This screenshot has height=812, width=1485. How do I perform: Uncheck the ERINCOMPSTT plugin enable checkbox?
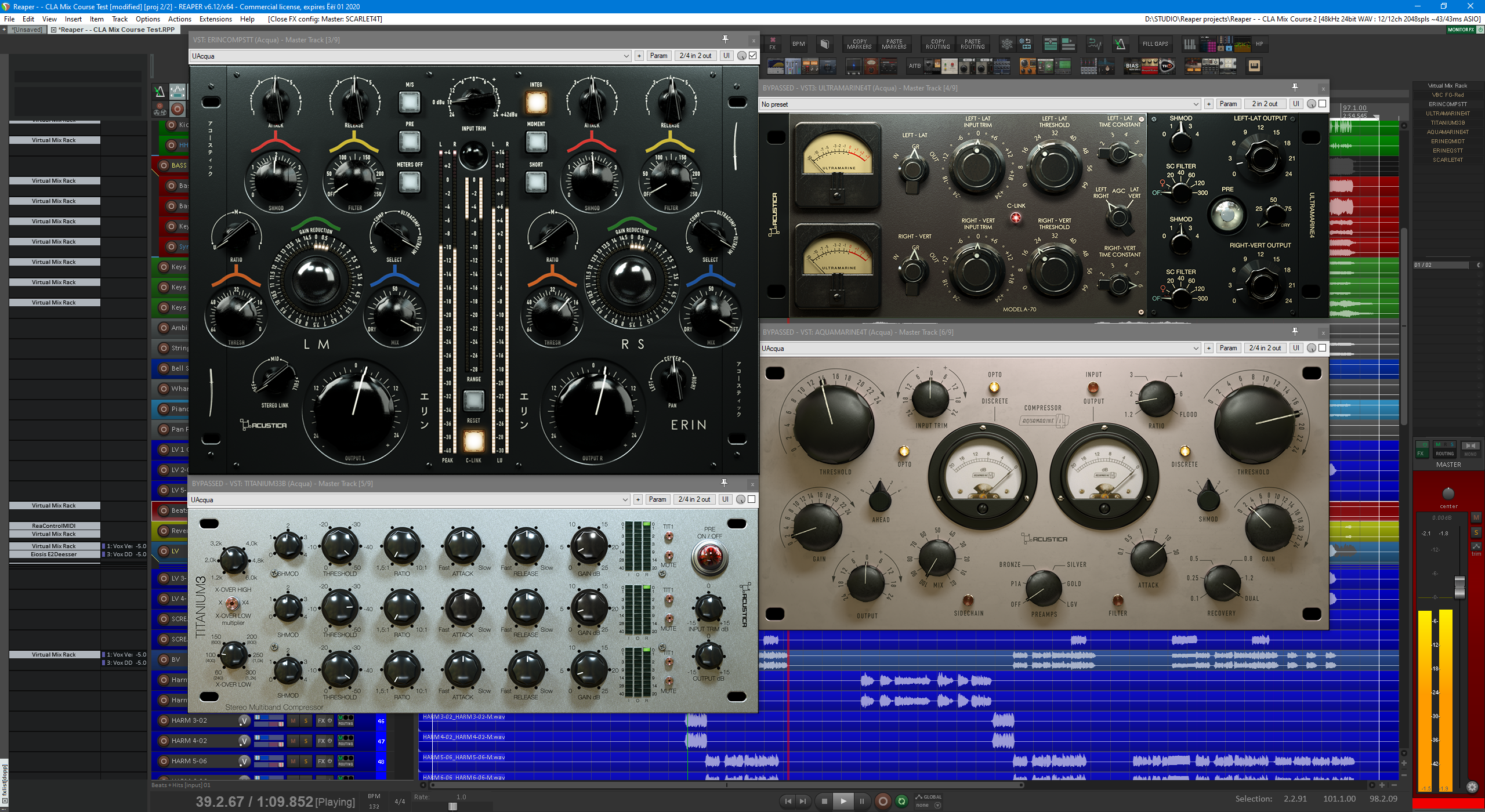click(752, 56)
